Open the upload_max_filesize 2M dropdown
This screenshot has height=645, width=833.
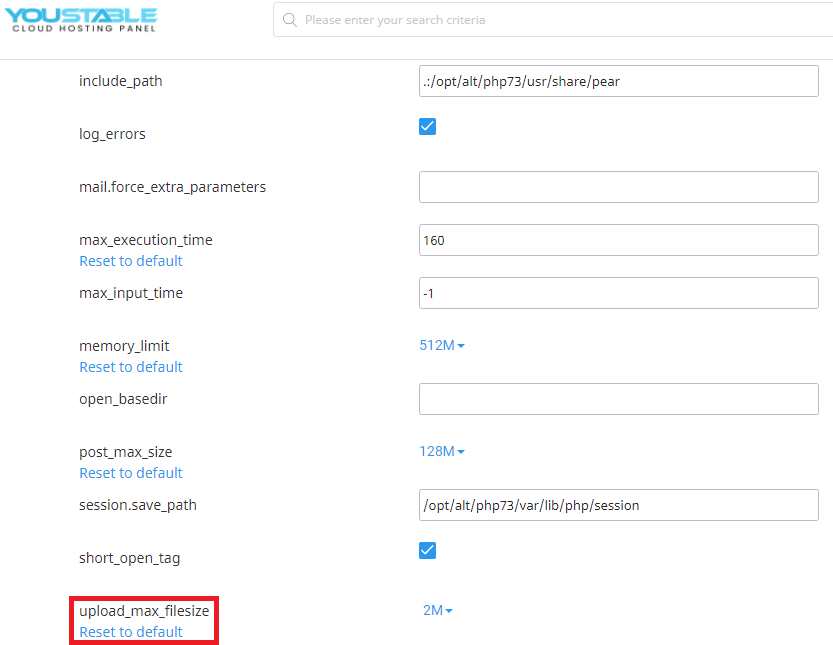(x=437, y=610)
